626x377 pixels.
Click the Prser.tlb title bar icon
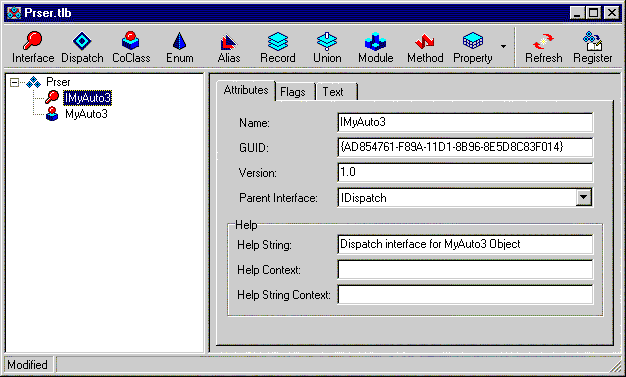click(x=14, y=13)
